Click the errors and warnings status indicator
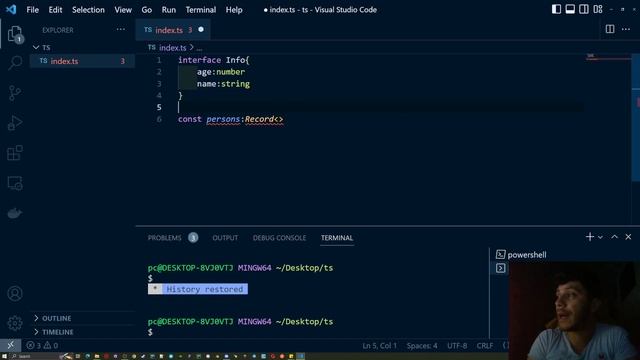The height and width of the screenshot is (360, 640). tap(42, 345)
